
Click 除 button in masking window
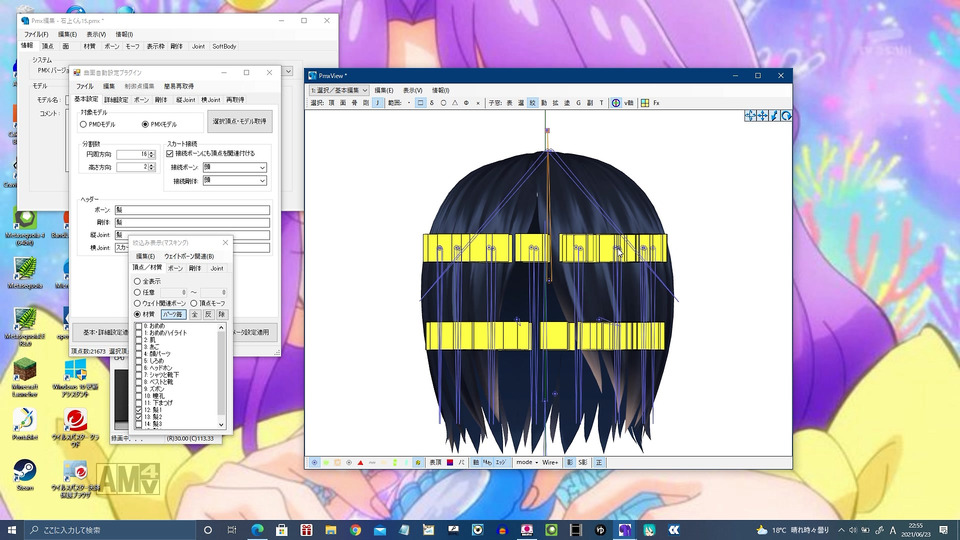222,314
